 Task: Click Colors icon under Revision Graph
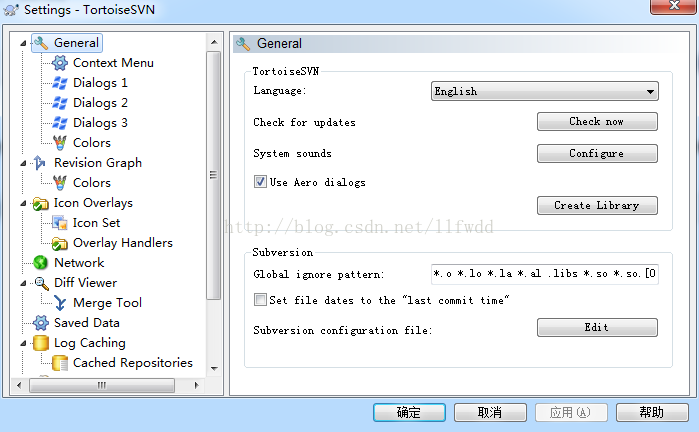tap(60, 183)
